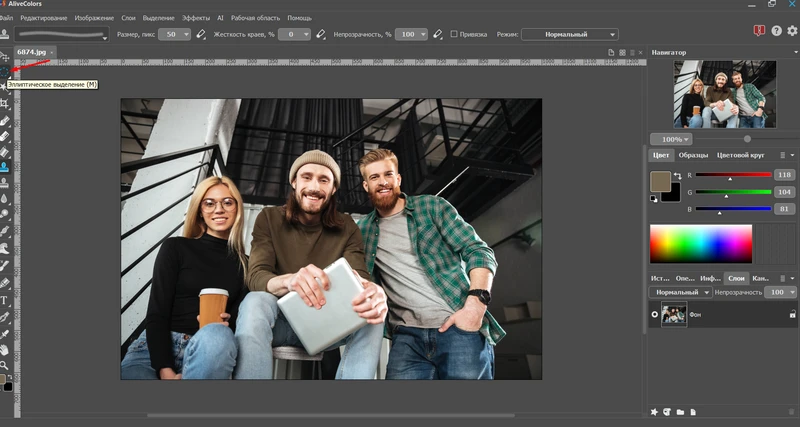Select the droplet-shaped Blur tool
This screenshot has height=427, width=800.
tap(4, 198)
